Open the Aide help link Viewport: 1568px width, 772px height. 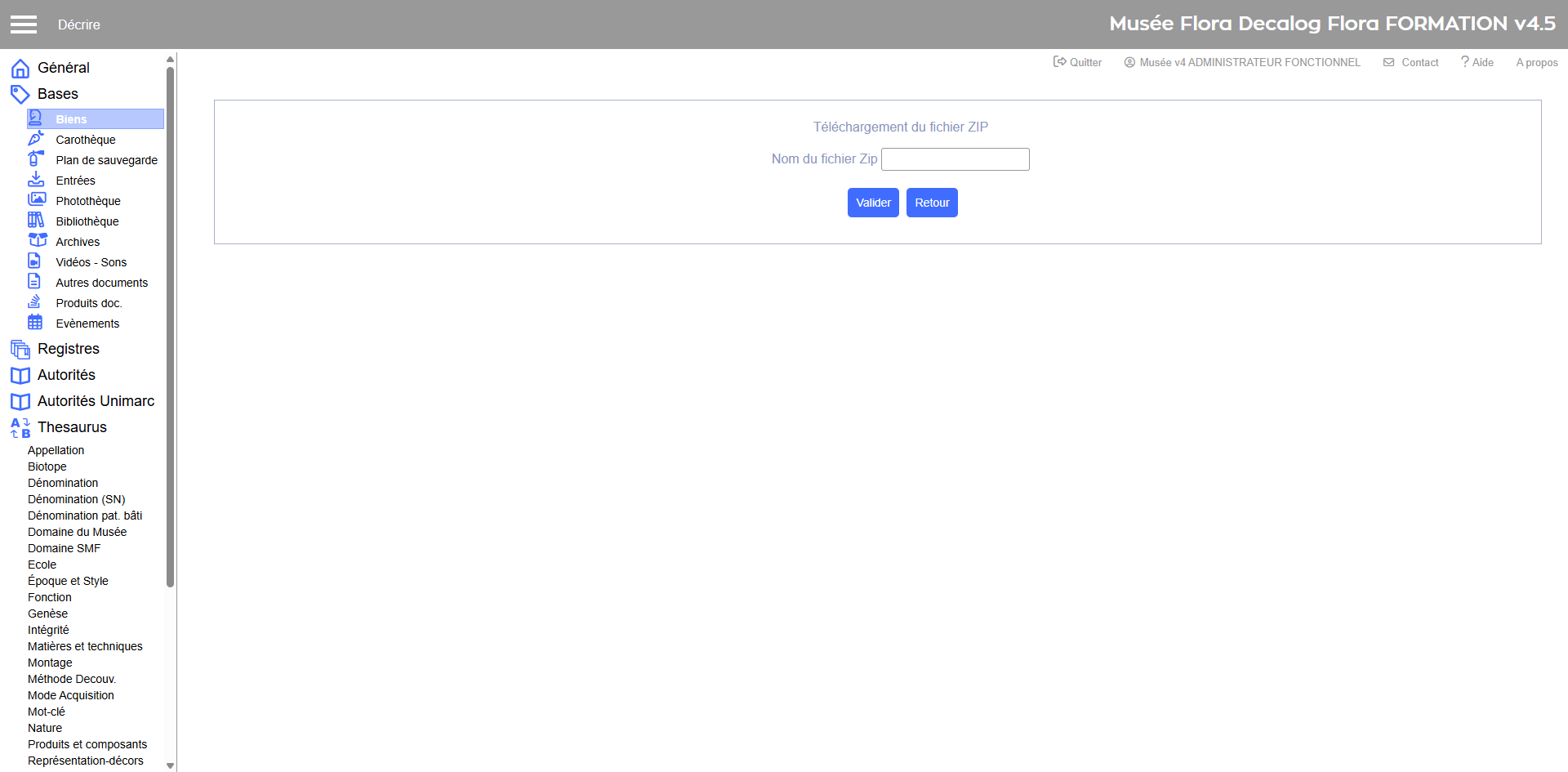[x=1477, y=62]
